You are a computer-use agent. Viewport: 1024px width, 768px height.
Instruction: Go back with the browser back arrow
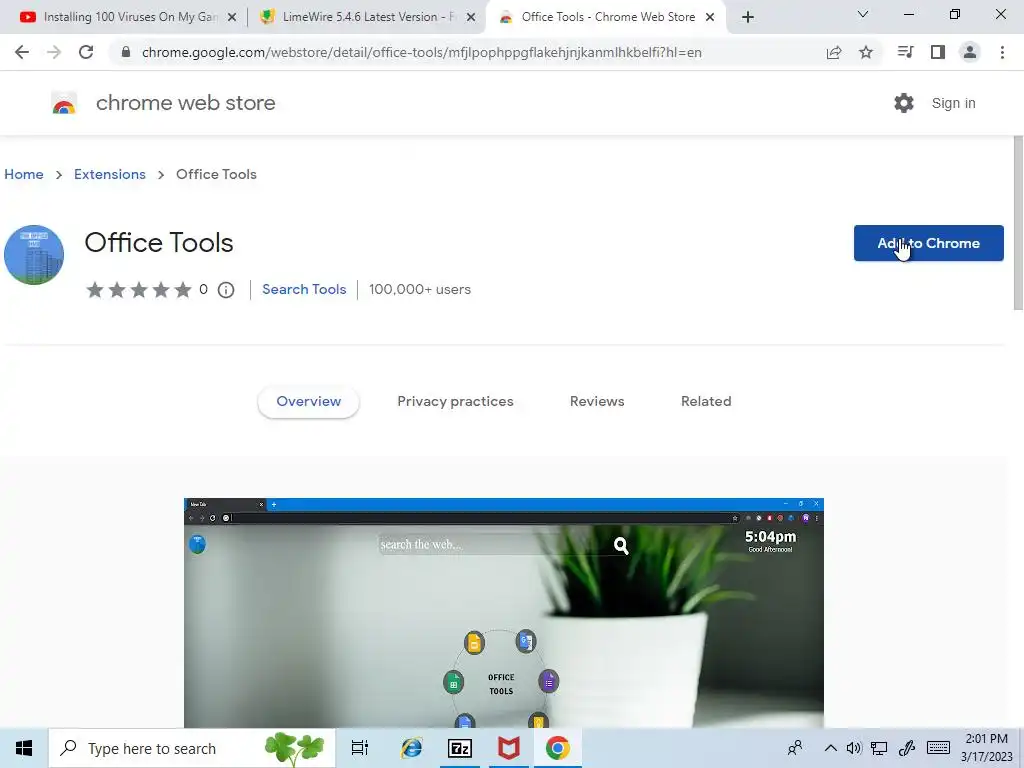pos(22,52)
